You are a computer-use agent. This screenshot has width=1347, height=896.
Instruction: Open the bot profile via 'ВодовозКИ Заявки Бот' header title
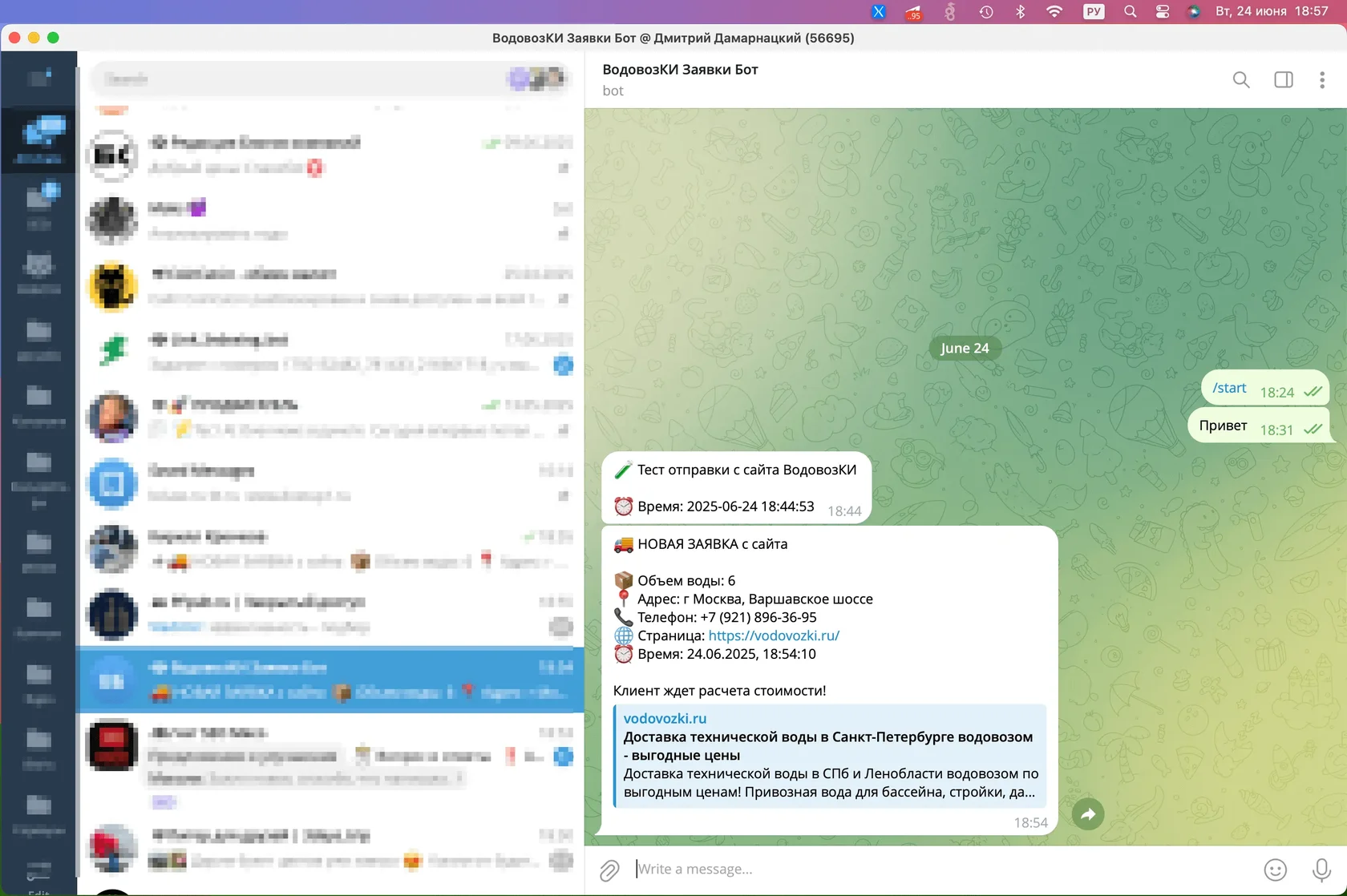[x=681, y=70]
